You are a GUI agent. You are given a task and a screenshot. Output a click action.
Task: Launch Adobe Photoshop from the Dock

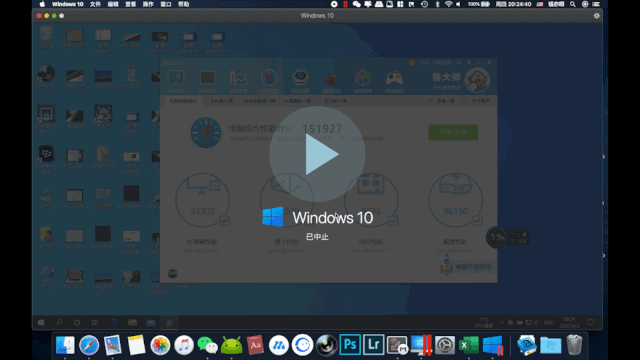click(350, 345)
